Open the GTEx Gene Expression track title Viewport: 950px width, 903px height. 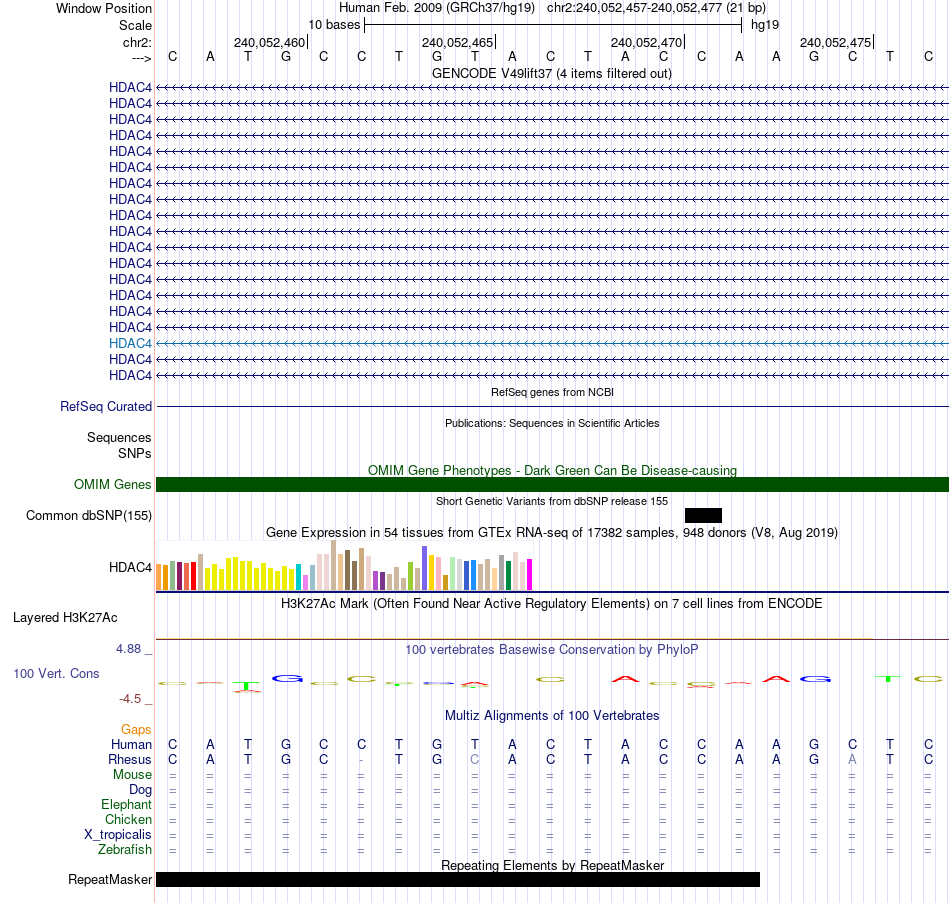coord(552,532)
